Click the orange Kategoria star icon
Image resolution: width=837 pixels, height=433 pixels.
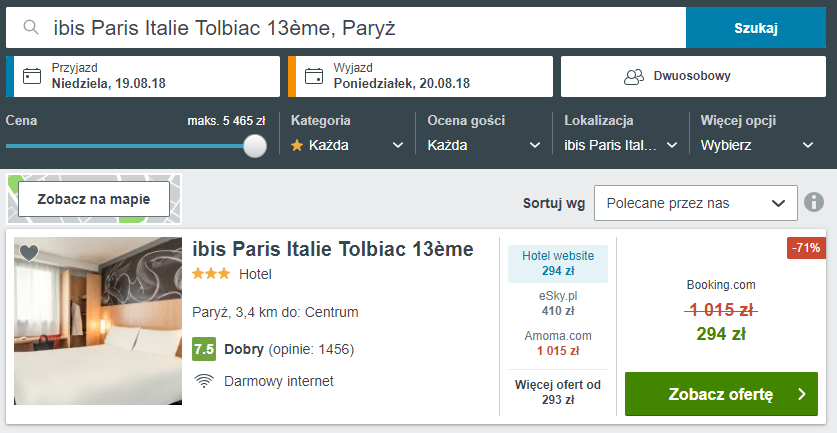(297, 145)
